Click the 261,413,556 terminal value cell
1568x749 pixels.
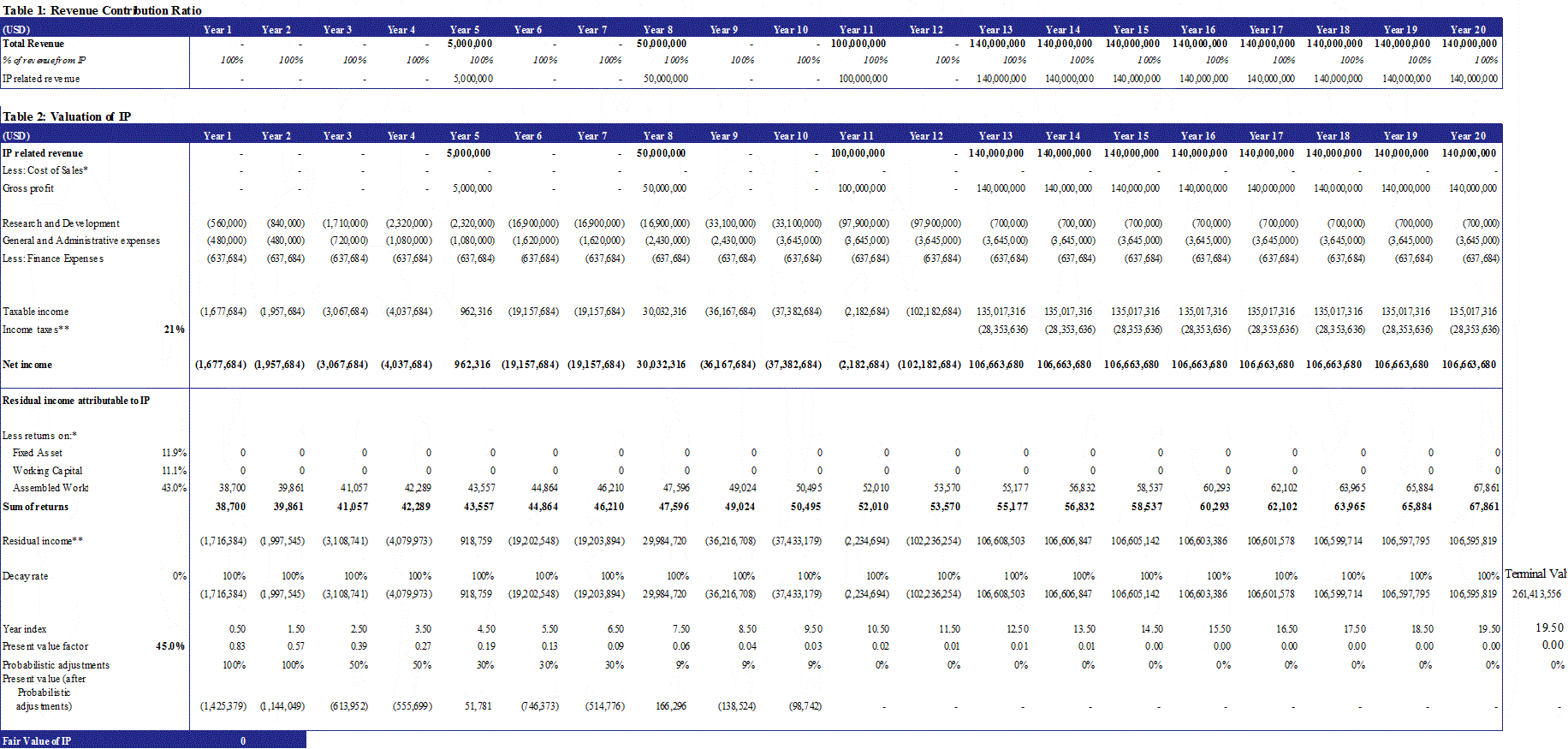tap(1536, 593)
